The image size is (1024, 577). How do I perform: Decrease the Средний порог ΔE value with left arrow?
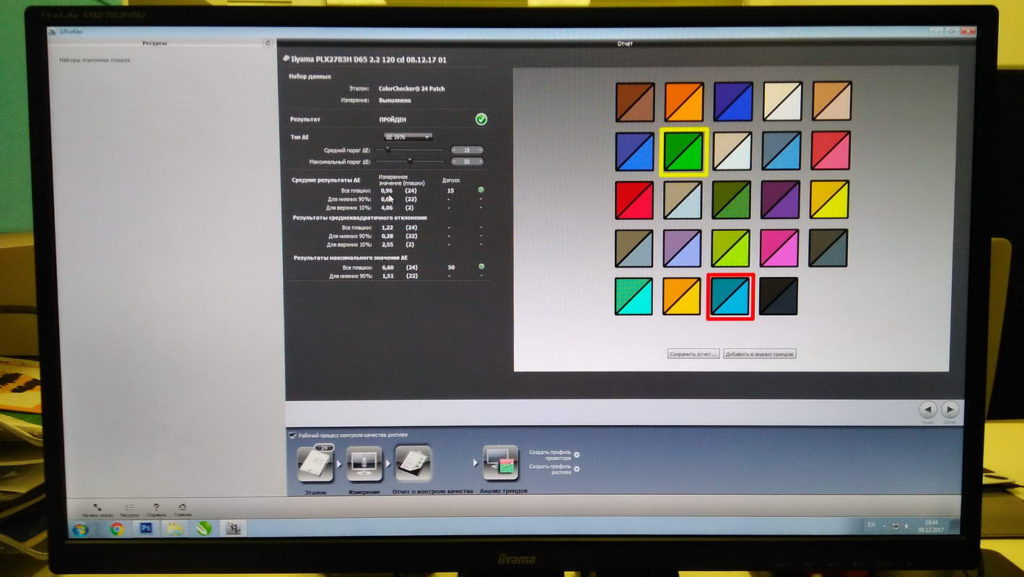point(454,150)
